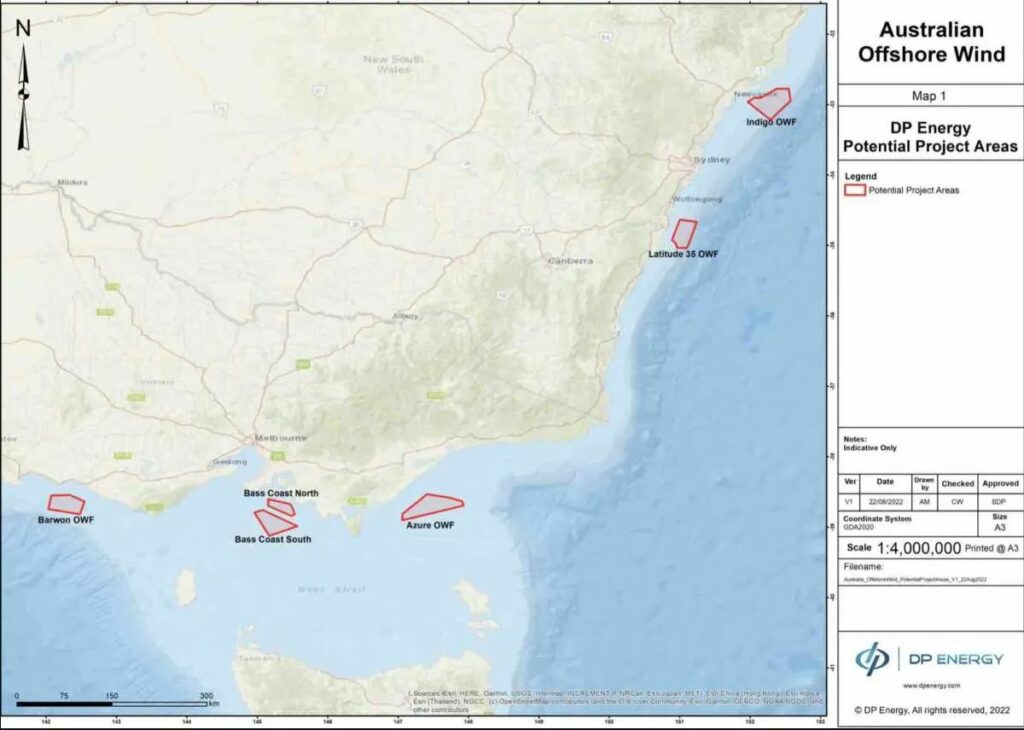Select the Barwon OWF project area polygon

click(x=67, y=505)
